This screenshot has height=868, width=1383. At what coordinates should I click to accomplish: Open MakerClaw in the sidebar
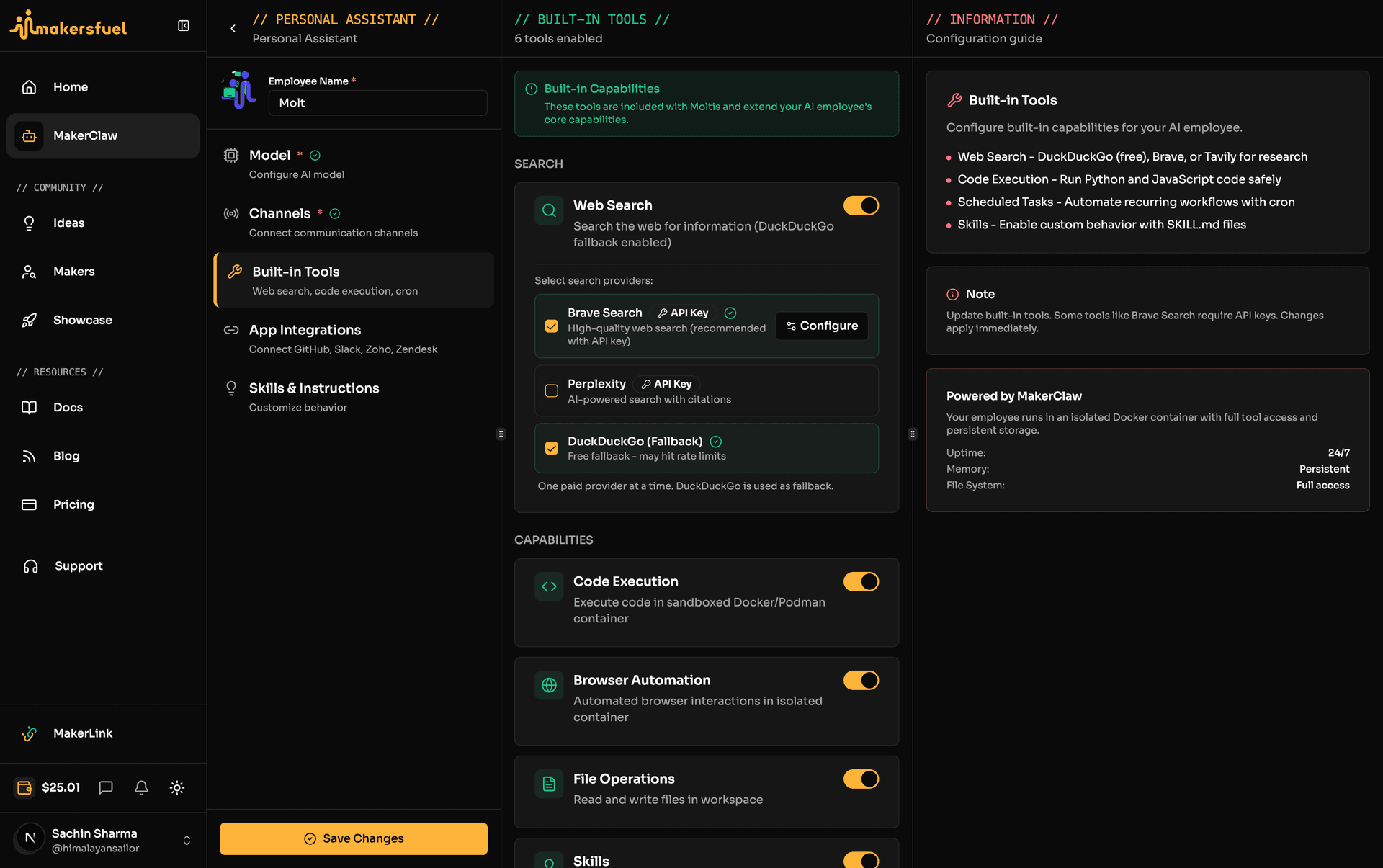tap(103, 135)
